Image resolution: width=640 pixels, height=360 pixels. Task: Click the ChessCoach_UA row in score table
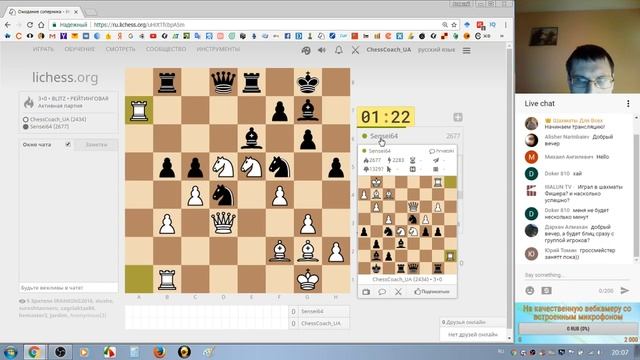pos(319,323)
